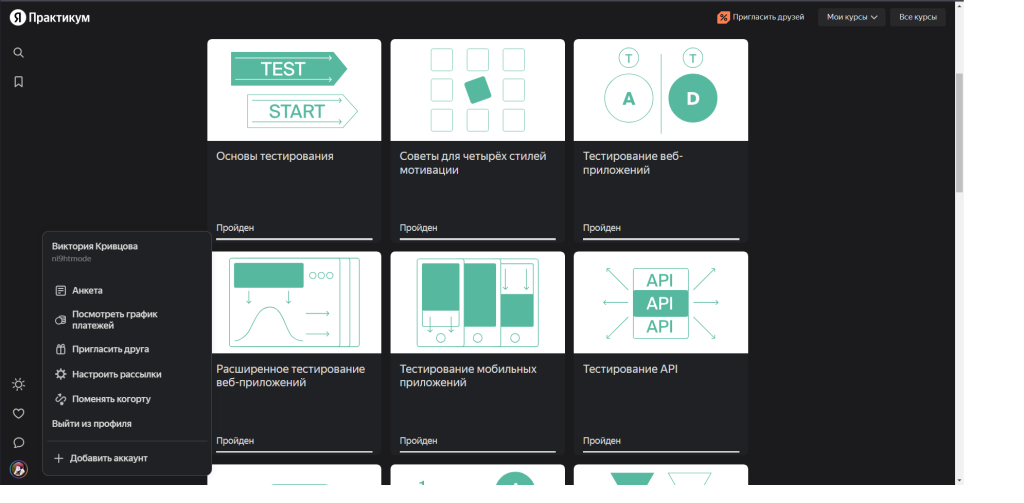Click Тестирование мобильных приложений title
1024x503 pixels.
[x=468, y=376]
